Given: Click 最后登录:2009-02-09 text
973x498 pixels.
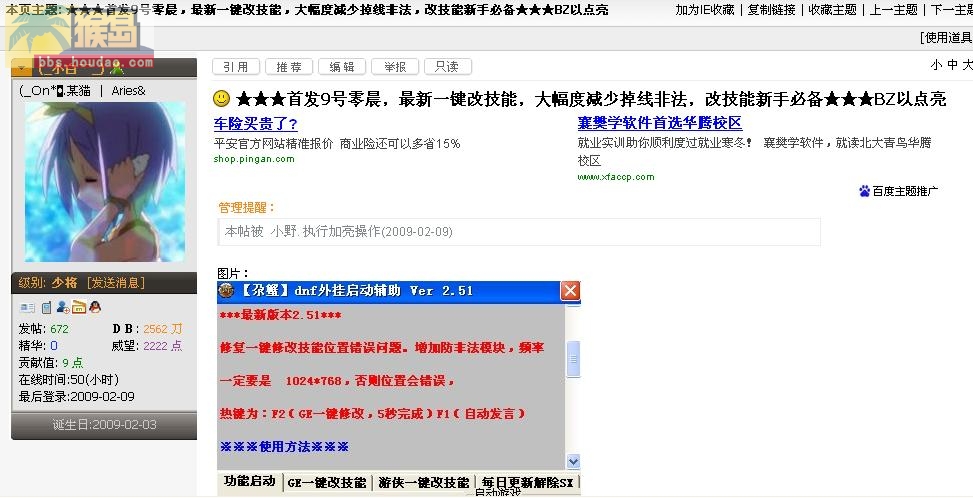Looking at the screenshot, I should click(76, 396).
